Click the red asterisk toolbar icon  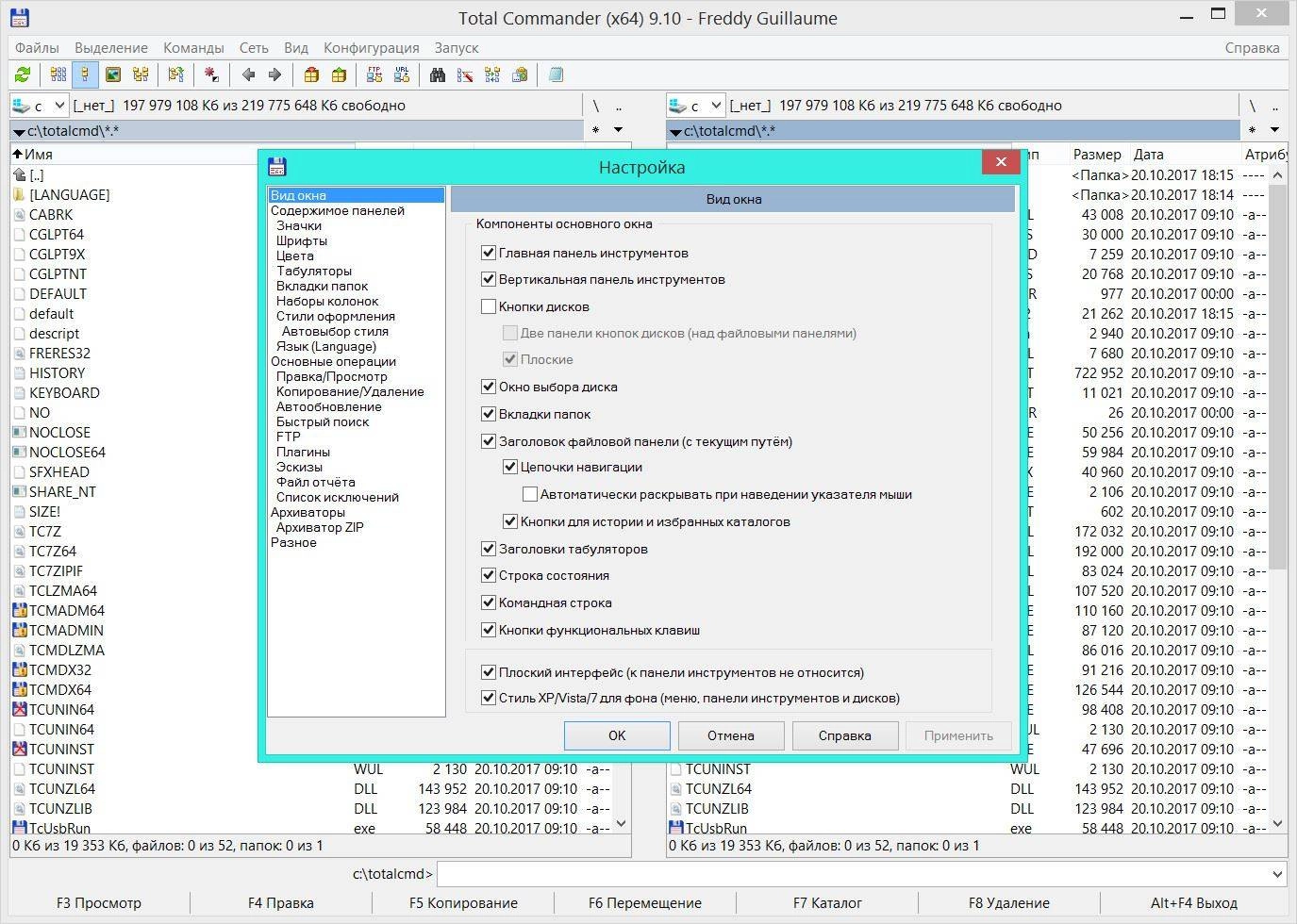(211, 74)
